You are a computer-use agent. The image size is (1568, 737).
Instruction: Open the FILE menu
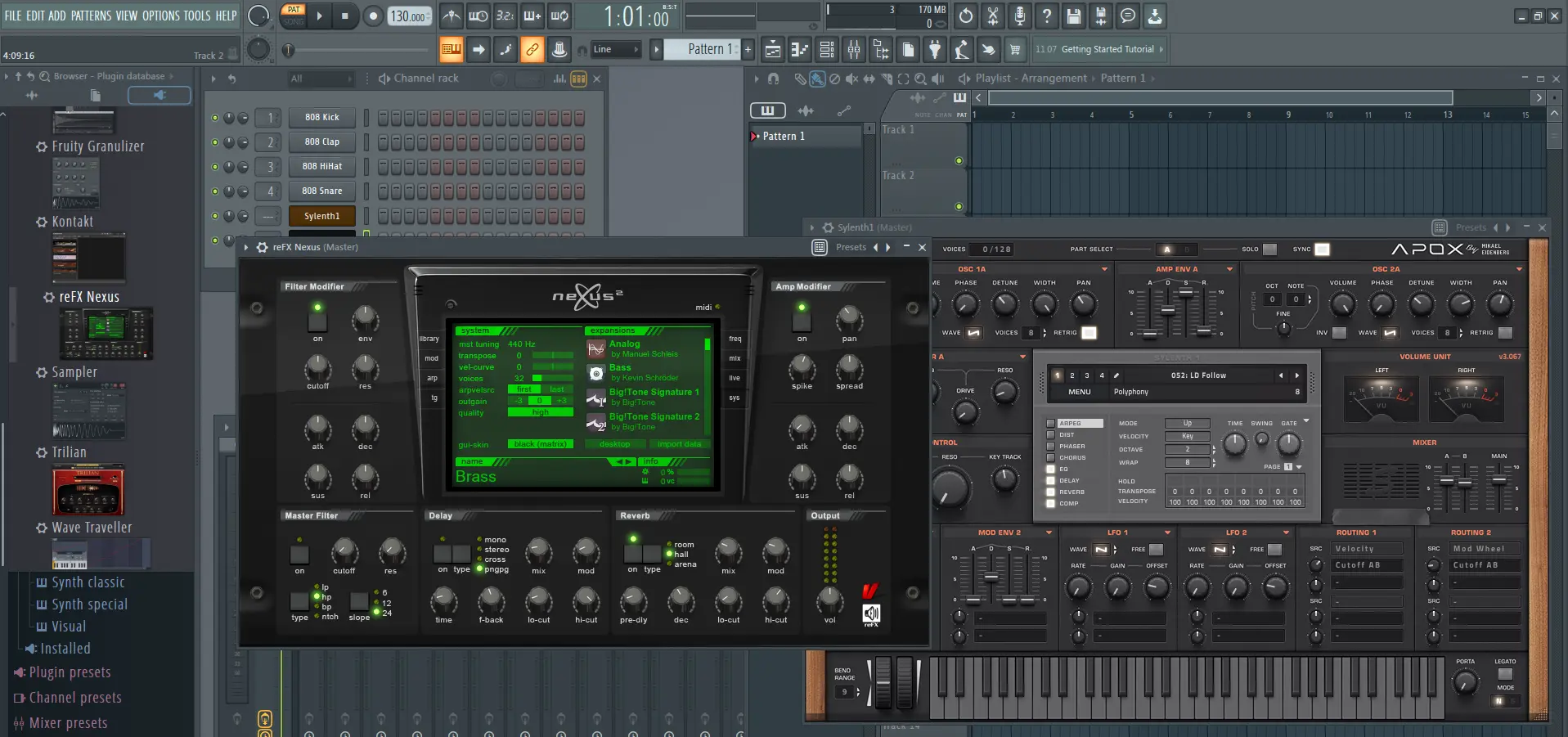[x=13, y=16]
